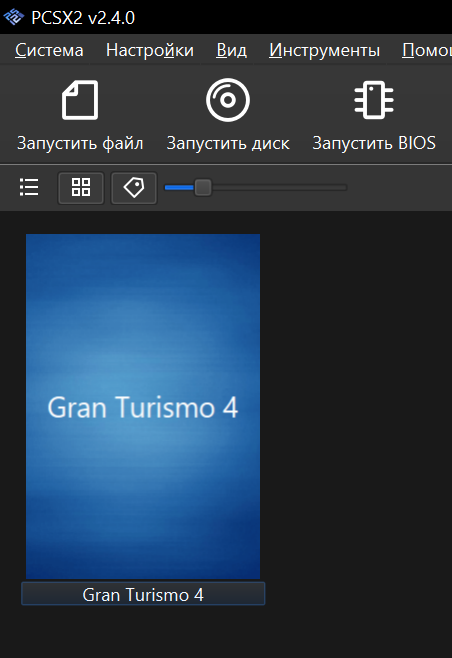Screen dimensions: 452x658
Task: Select the Gran Turismo 4 cover thumbnail
Action: click(143, 407)
